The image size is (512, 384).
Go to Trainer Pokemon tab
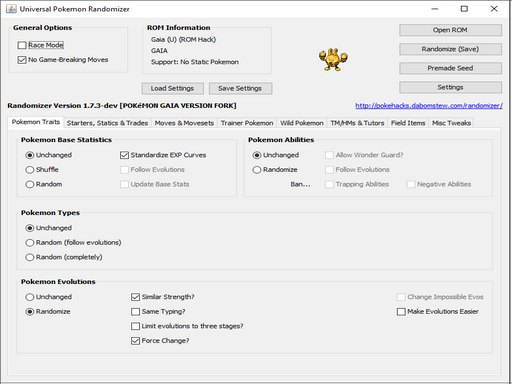[x=247, y=123]
